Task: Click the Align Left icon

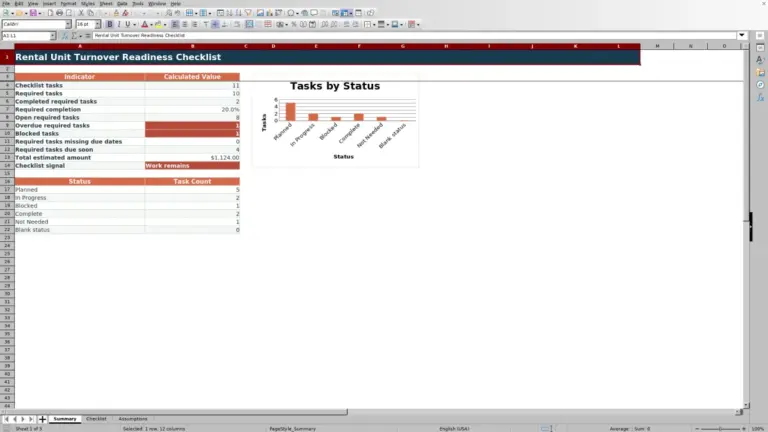Action: click(175, 24)
